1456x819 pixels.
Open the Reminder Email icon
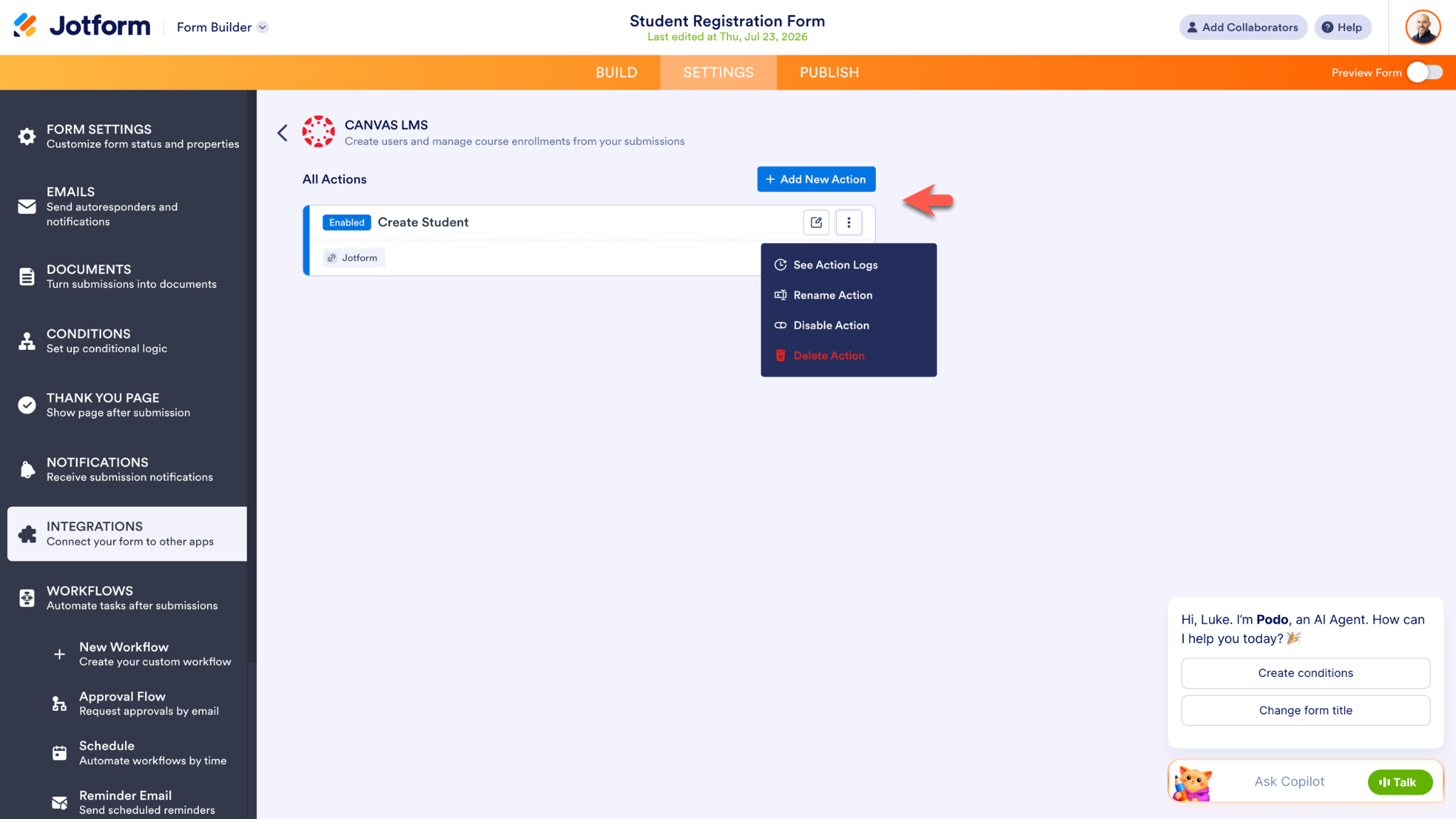pos(60,803)
